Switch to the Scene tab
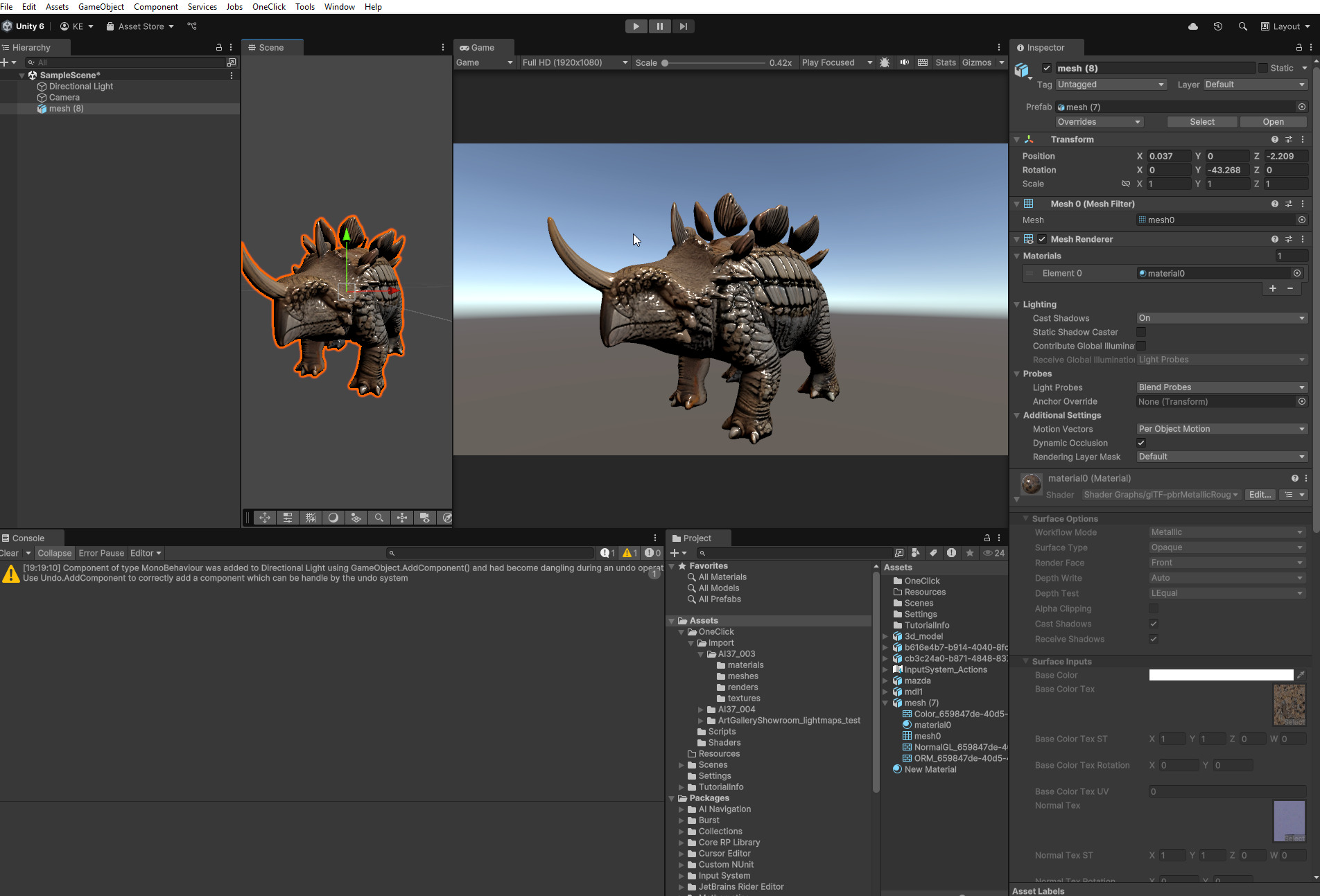 (271, 48)
